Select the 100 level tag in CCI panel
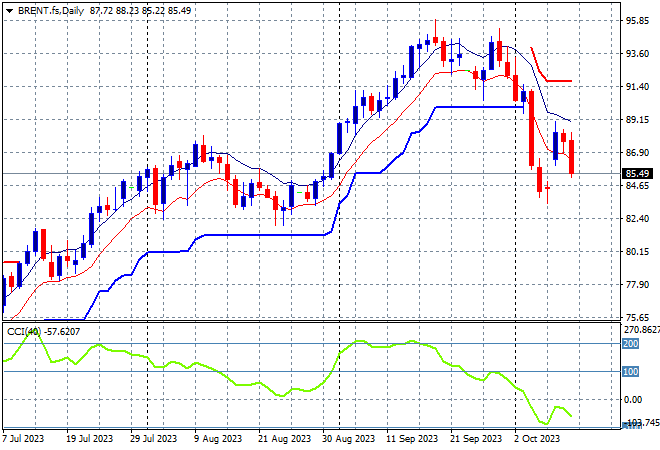The height and width of the screenshot is (450, 660). (x=631, y=372)
